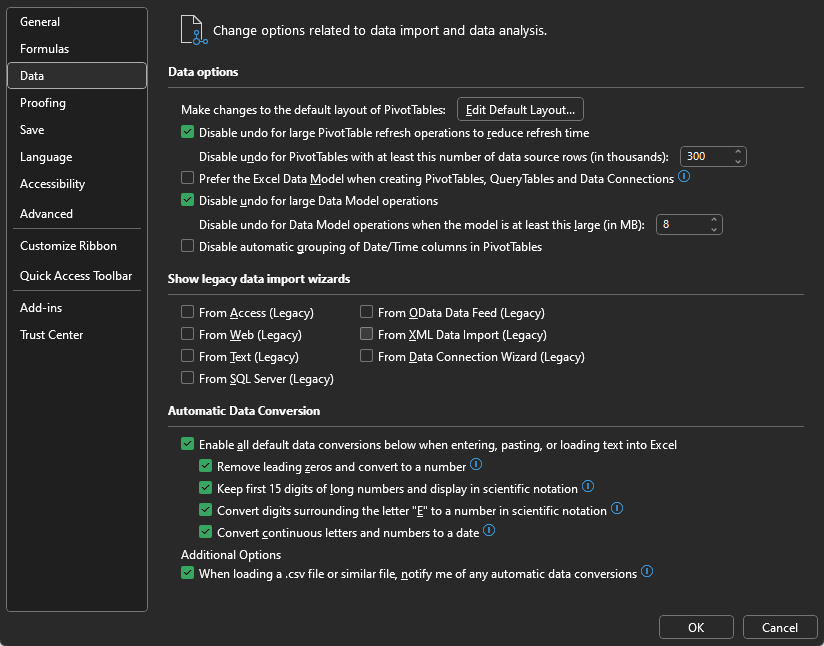The height and width of the screenshot is (646, 824).
Task: Open Customize Ribbon settings
Action: click(x=77, y=246)
